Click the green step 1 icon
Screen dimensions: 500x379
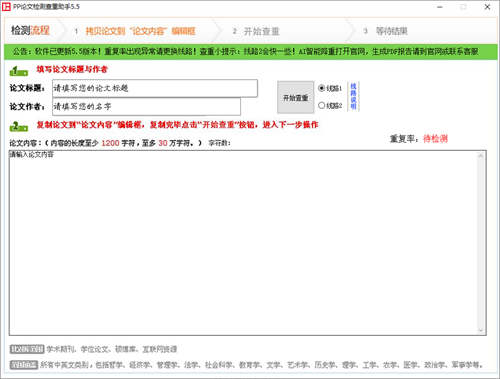pyautogui.click(x=18, y=71)
